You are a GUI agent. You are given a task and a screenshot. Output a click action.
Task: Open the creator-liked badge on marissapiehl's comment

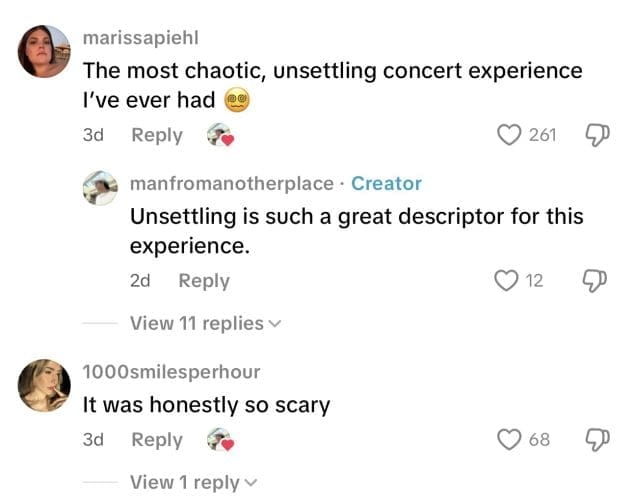tap(220, 135)
